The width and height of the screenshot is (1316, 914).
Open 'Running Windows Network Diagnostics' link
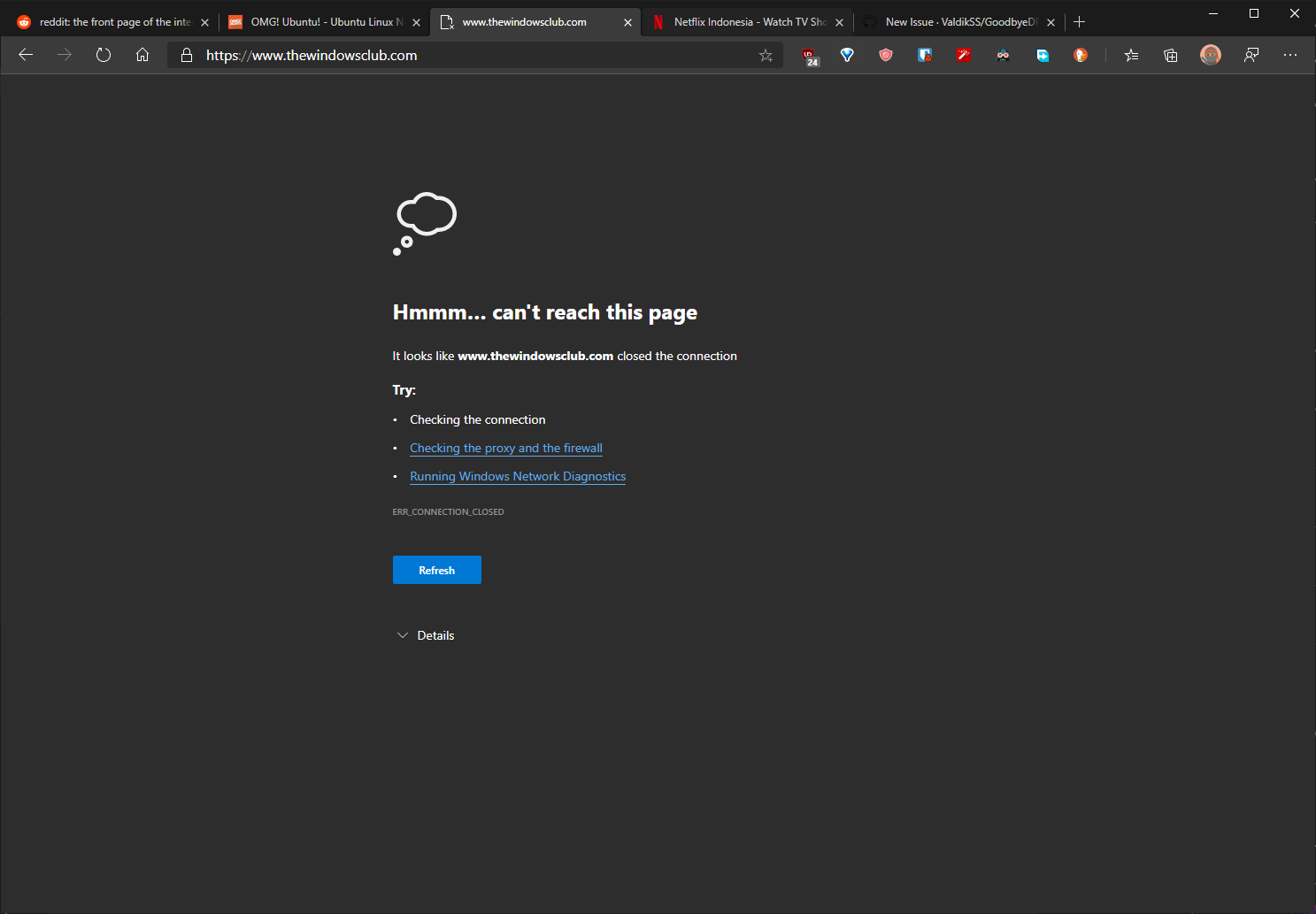pos(518,477)
